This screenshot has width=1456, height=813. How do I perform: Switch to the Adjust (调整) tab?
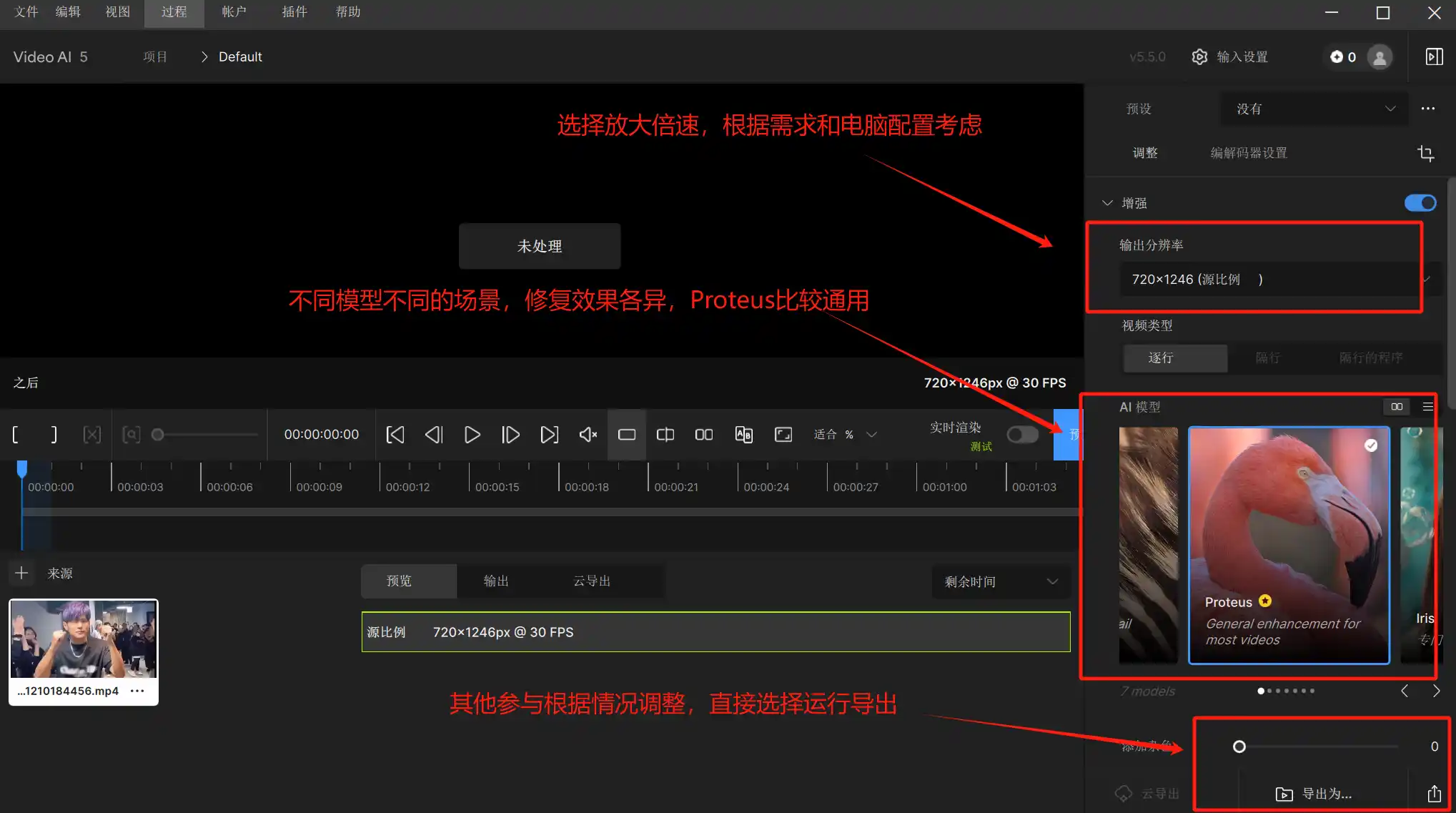point(1145,153)
